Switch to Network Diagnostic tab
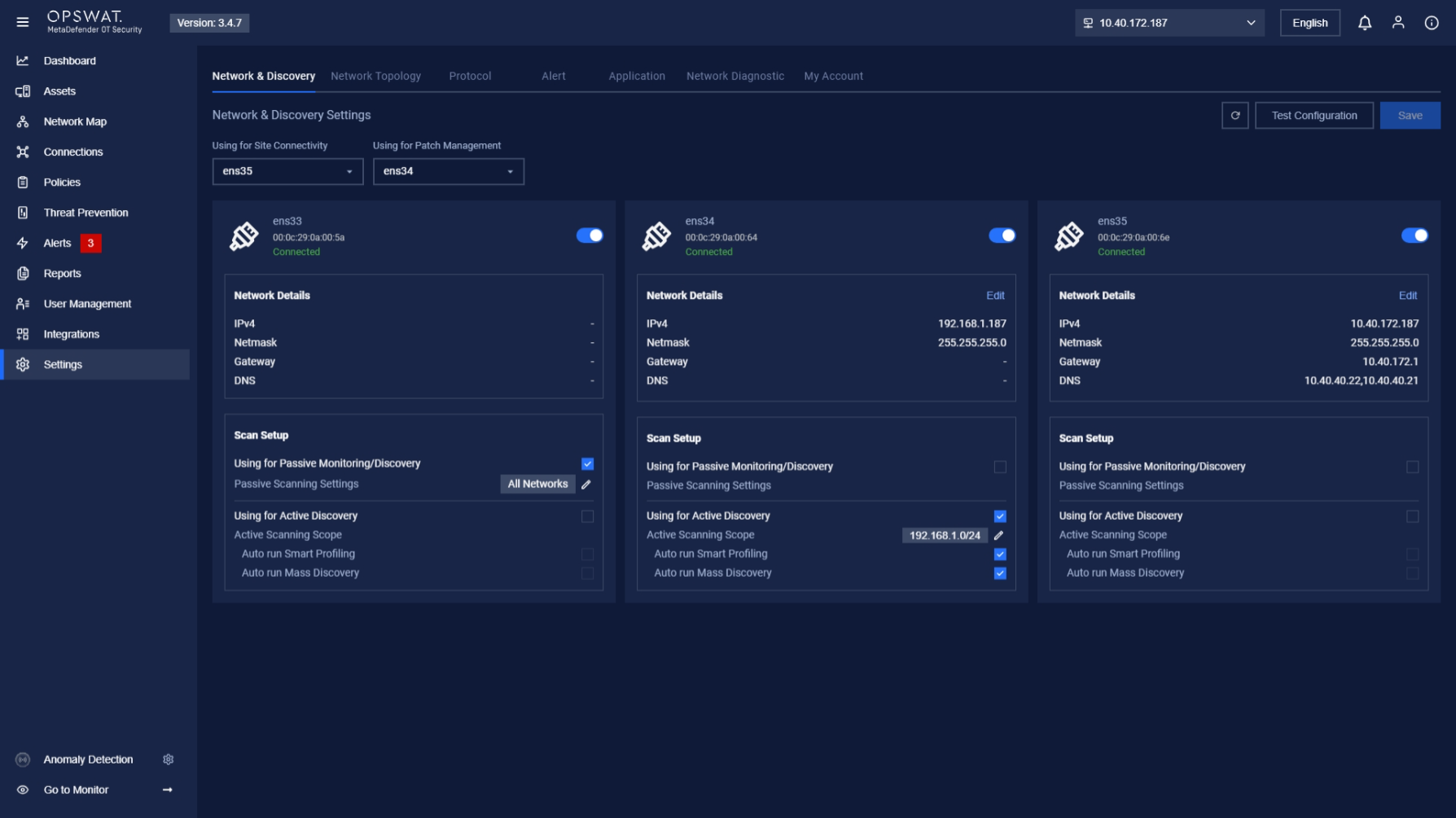 (x=735, y=76)
